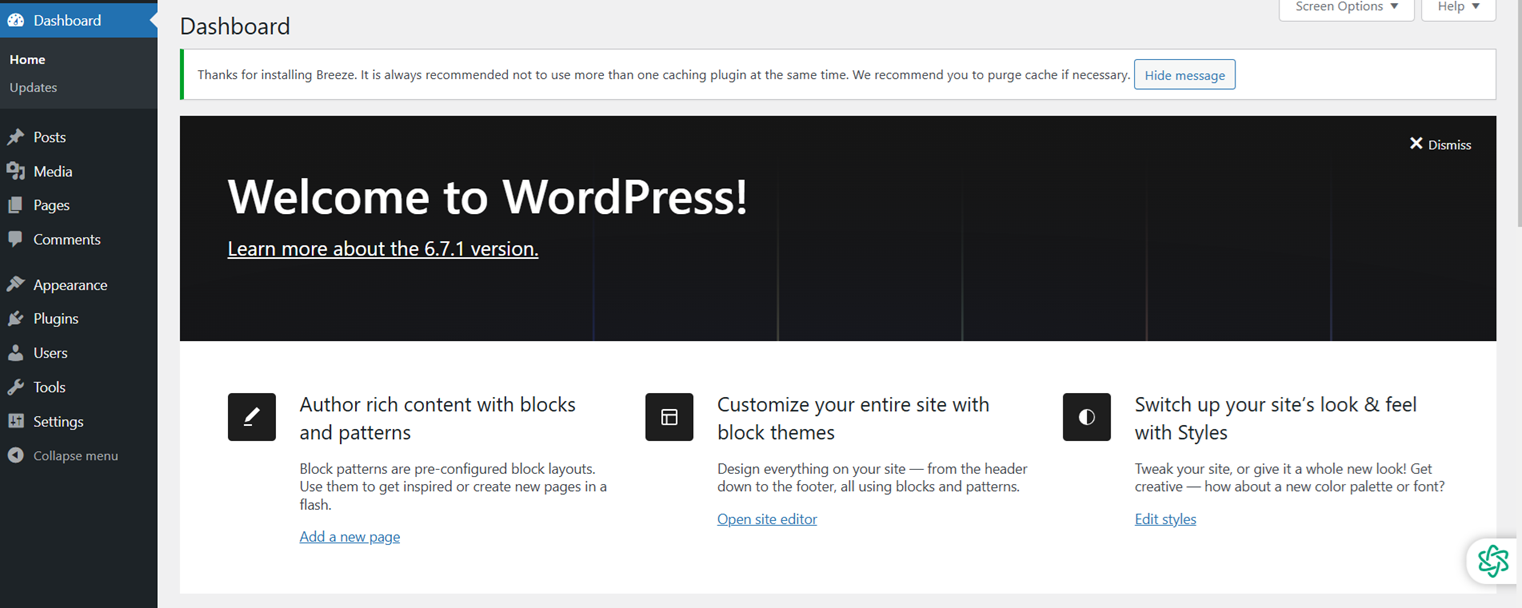1522x608 pixels.
Task: Open the Tools menu
Action: pyautogui.click(x=49, y=387)
